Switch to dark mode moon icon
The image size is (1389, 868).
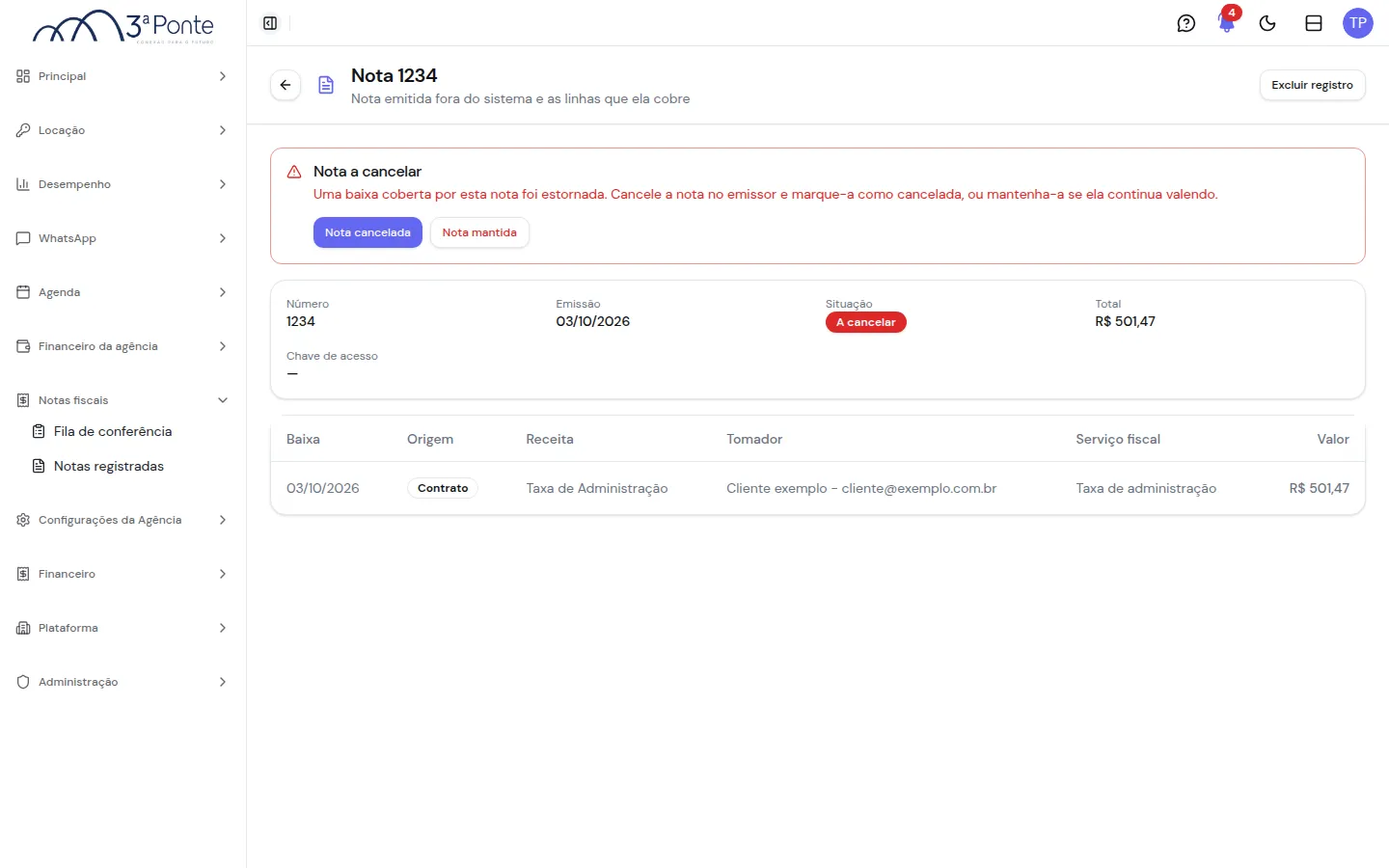[1267, 23]
